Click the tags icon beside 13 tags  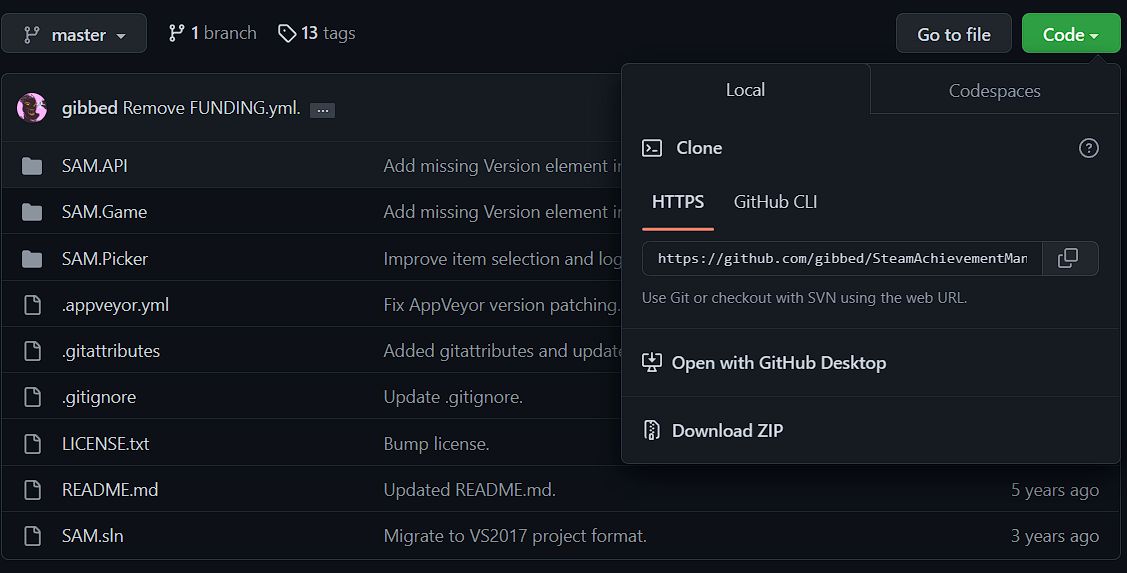[x=287, y=34]
